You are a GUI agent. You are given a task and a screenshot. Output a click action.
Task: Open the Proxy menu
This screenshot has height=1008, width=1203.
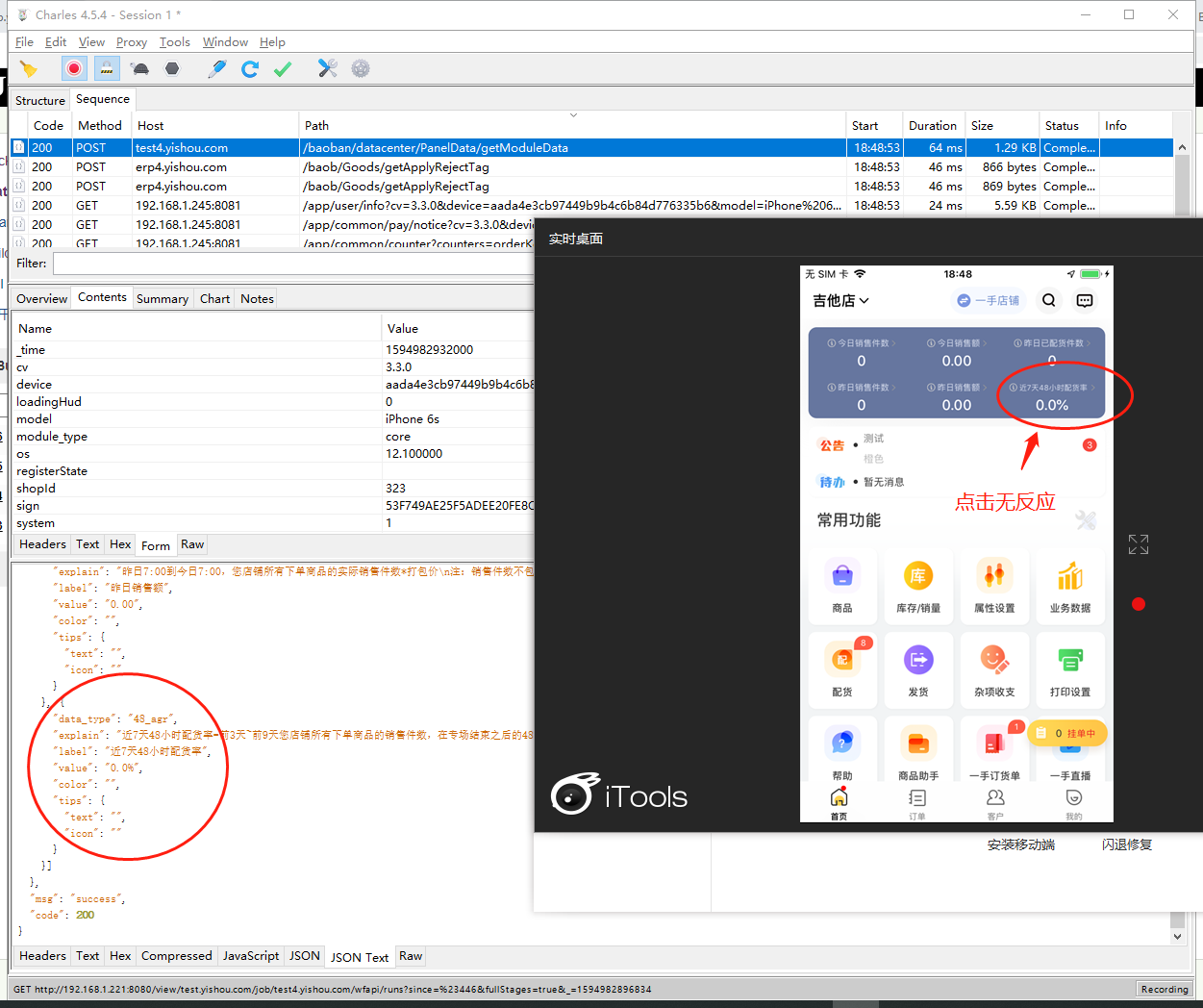pyautogui.click(x=132, y=42)
